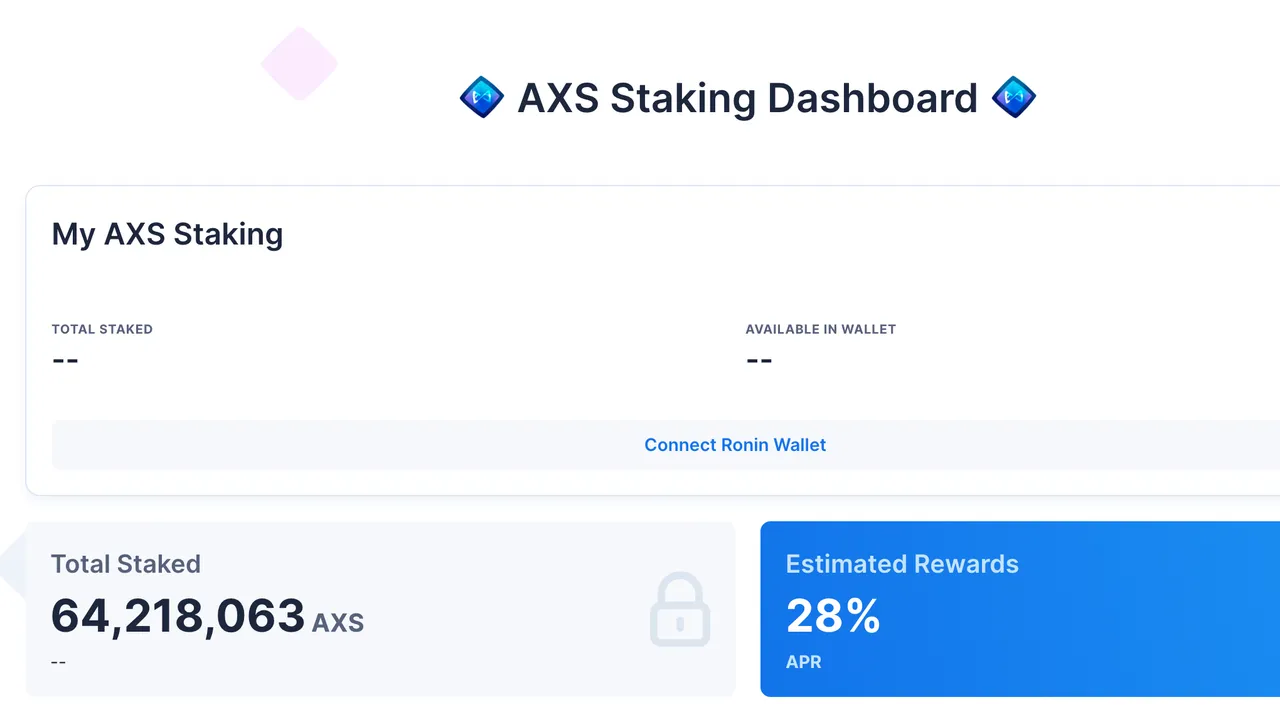Click the pink diamond shape near top

pyautogui.click(x=299, y=64)
